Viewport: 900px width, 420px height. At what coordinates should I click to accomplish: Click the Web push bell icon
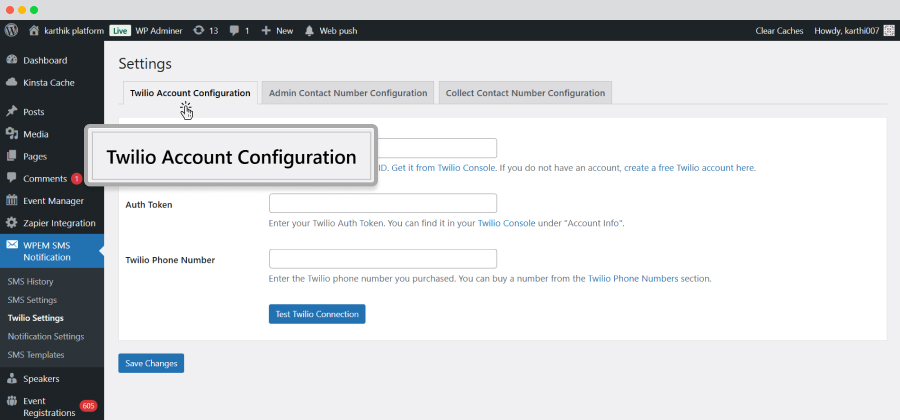(x=309, y=31)
